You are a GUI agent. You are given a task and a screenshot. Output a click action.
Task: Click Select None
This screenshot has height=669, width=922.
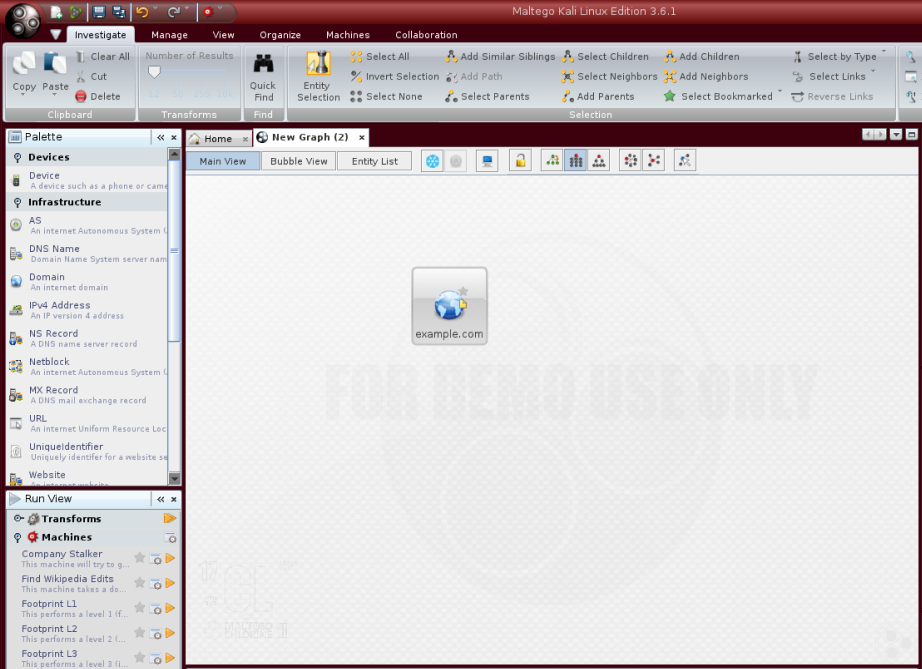386,96
